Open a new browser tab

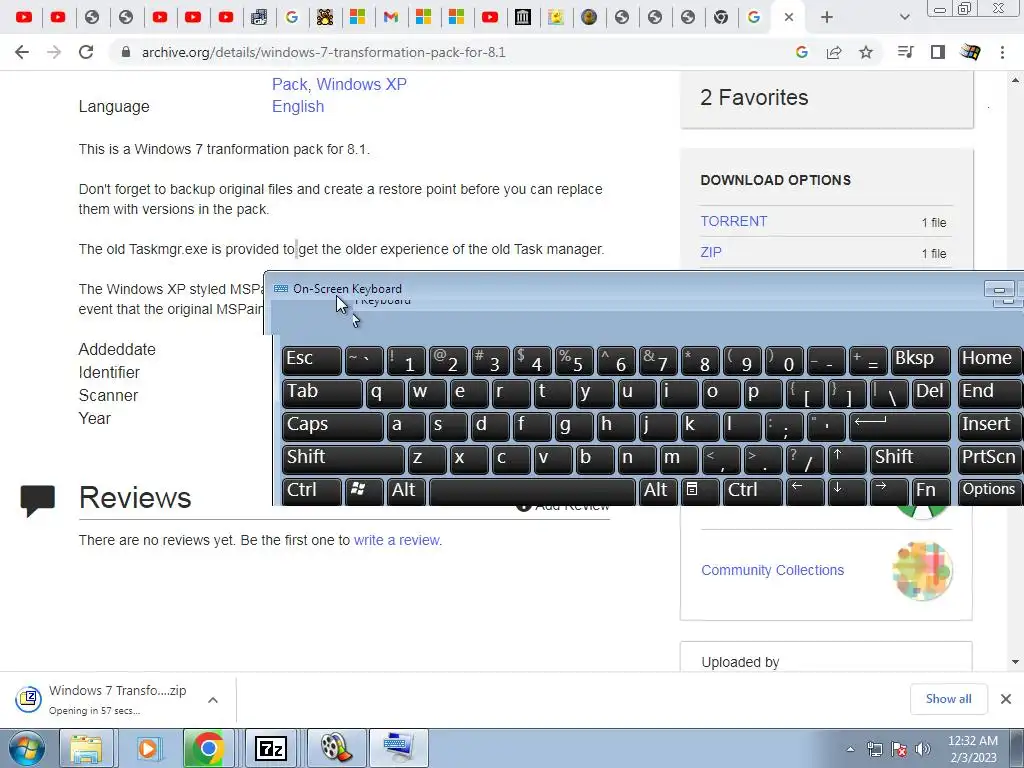[827, 18]
